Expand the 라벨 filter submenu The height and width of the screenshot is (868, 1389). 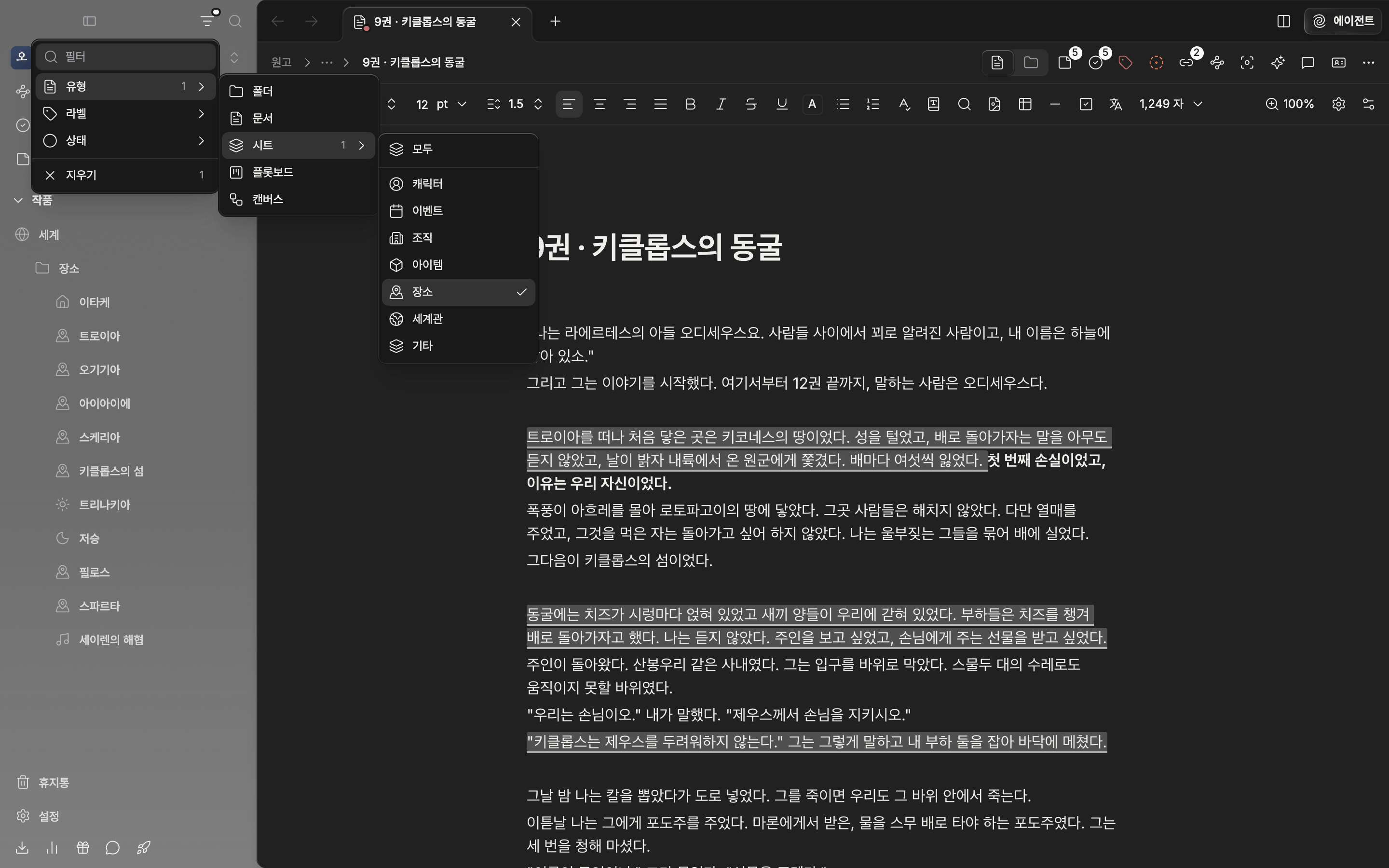coord(125,114)
